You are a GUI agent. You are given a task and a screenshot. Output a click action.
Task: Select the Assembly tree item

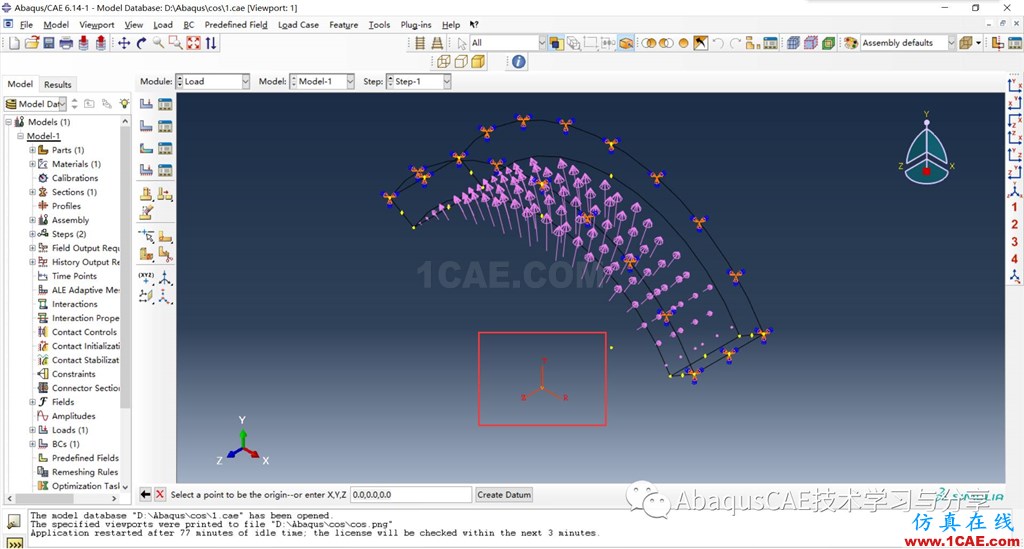70,220
